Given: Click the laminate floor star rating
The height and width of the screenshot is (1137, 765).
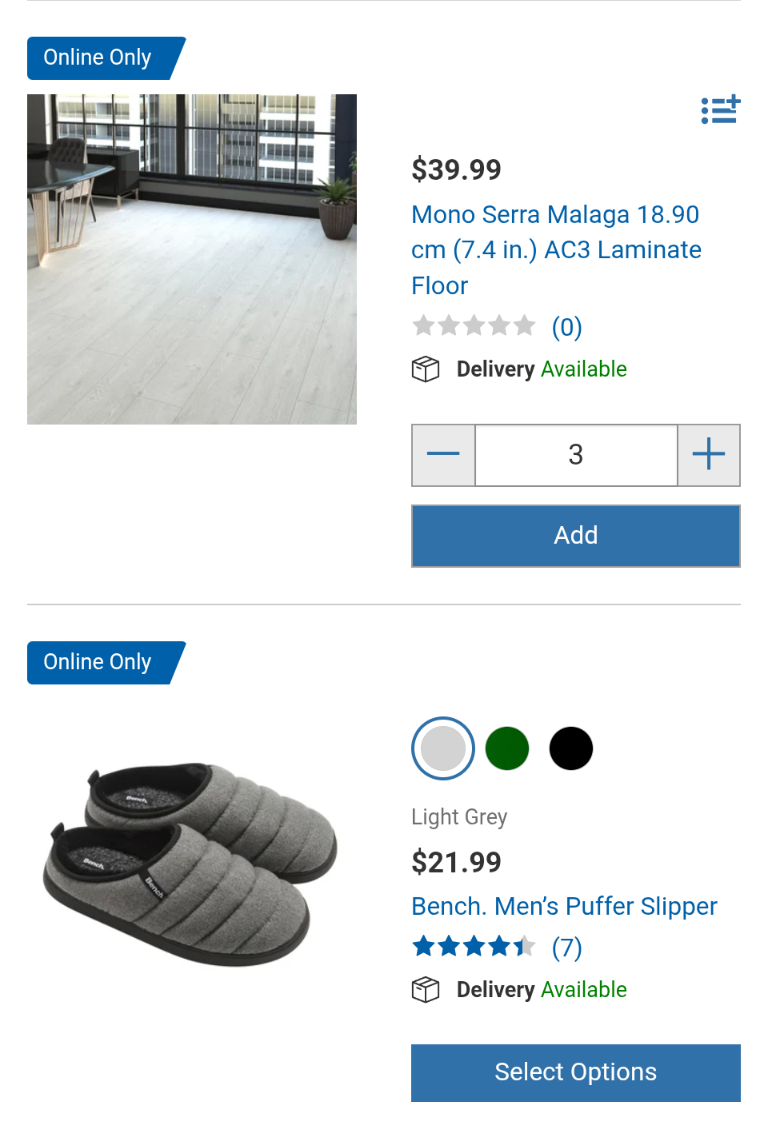Looking at the screenshot, I should click(474, 326).
